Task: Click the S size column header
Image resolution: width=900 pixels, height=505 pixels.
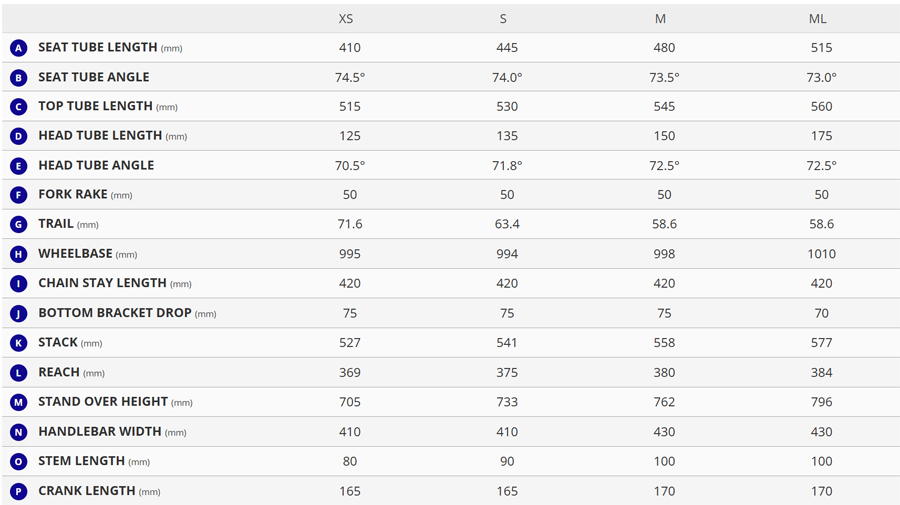Action: tap(503, 19)
